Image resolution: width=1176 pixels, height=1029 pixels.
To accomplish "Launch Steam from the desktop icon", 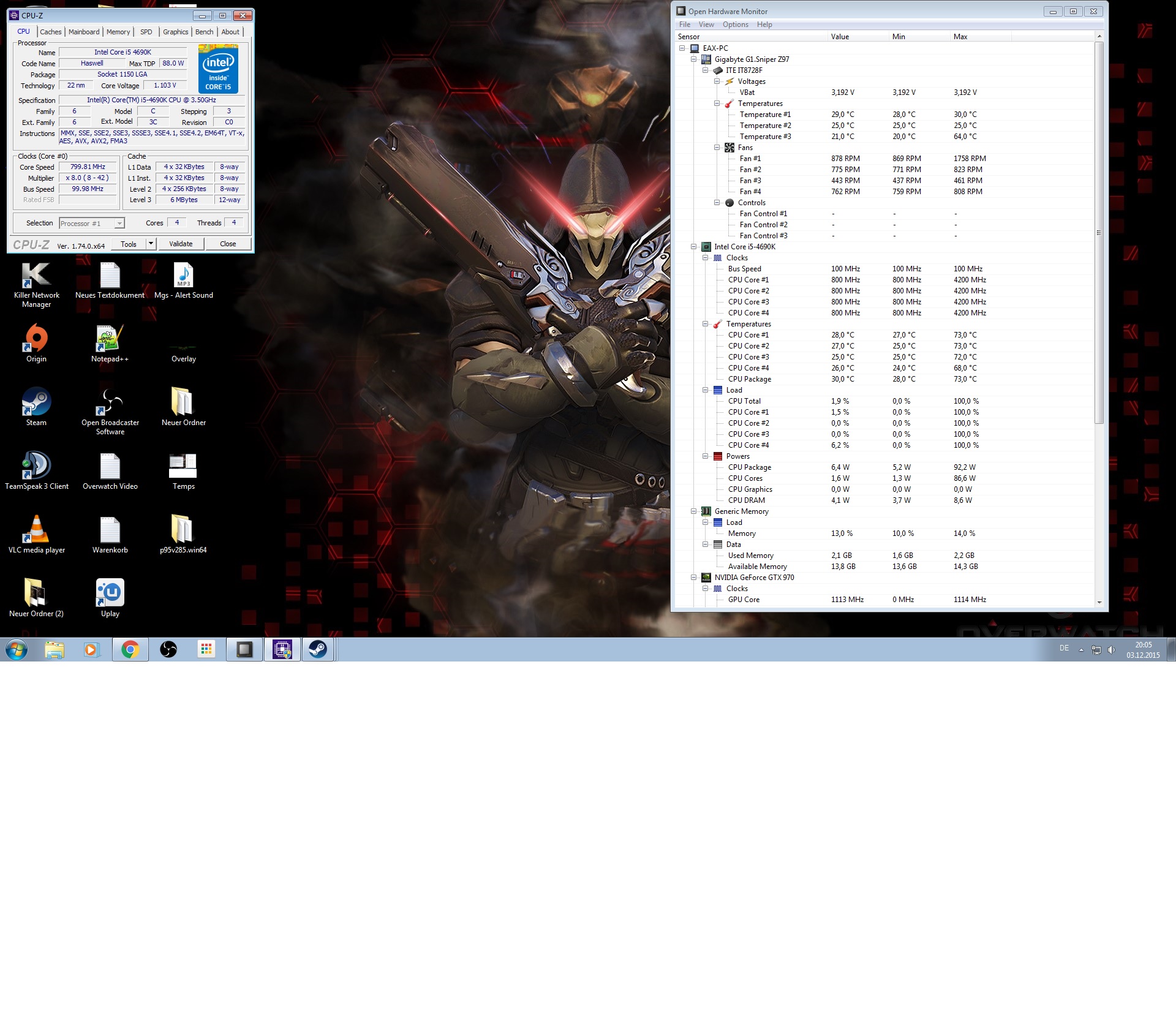I will 36,402.
